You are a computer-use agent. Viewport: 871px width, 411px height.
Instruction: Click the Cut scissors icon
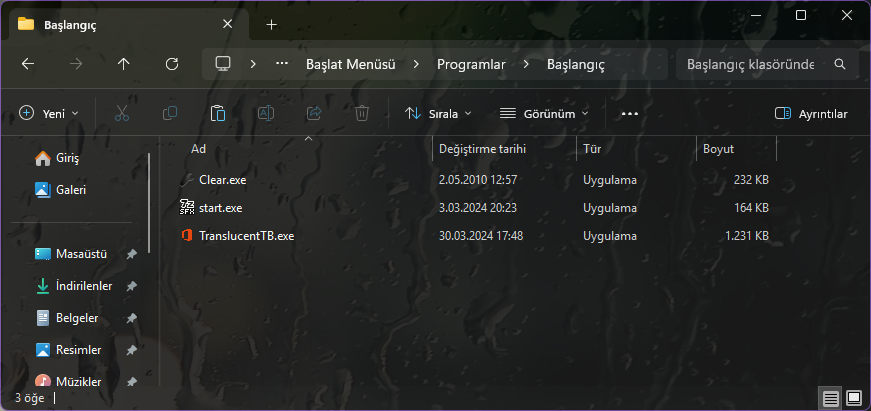point(122,114)
